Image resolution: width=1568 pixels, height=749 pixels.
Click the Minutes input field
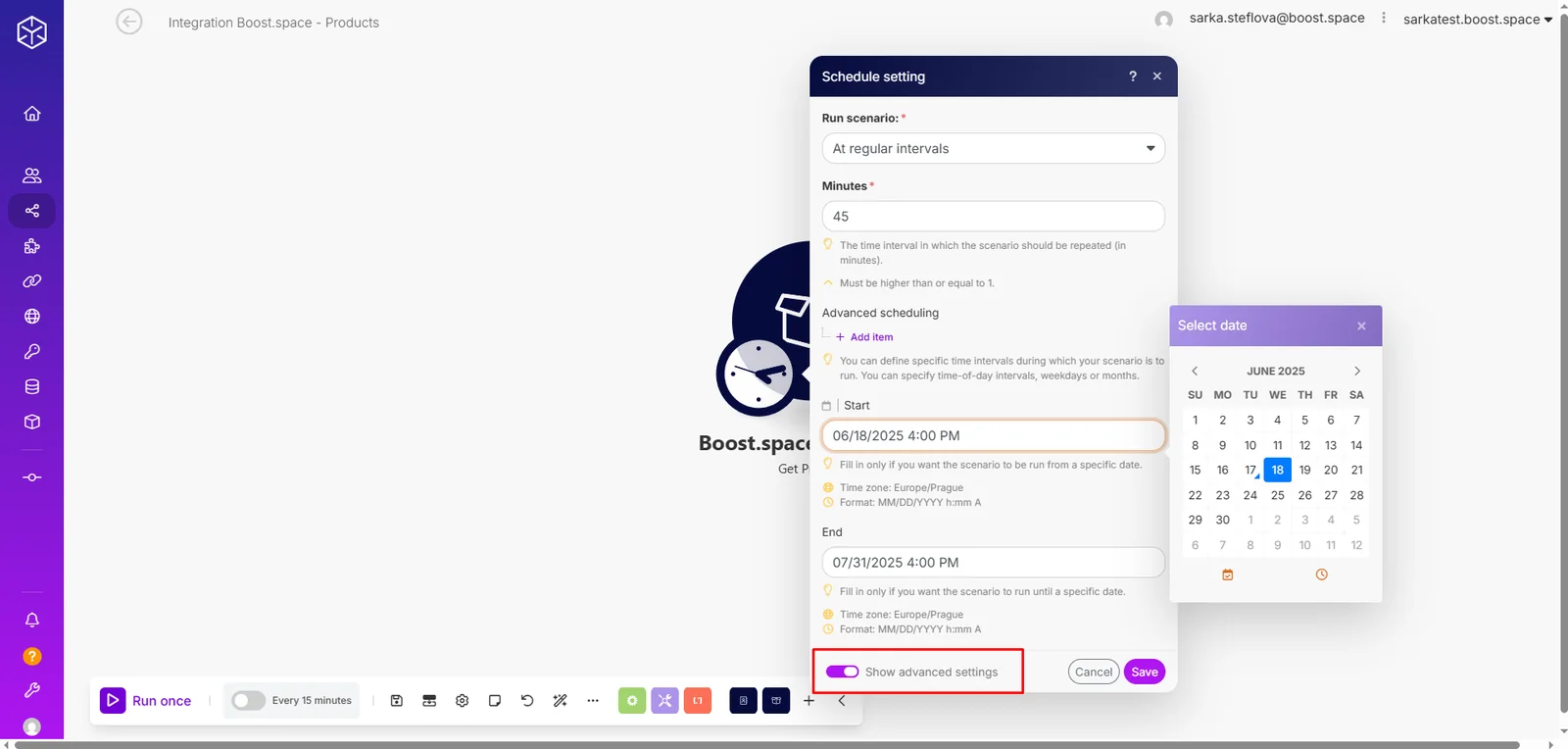(x=993, y=217)
